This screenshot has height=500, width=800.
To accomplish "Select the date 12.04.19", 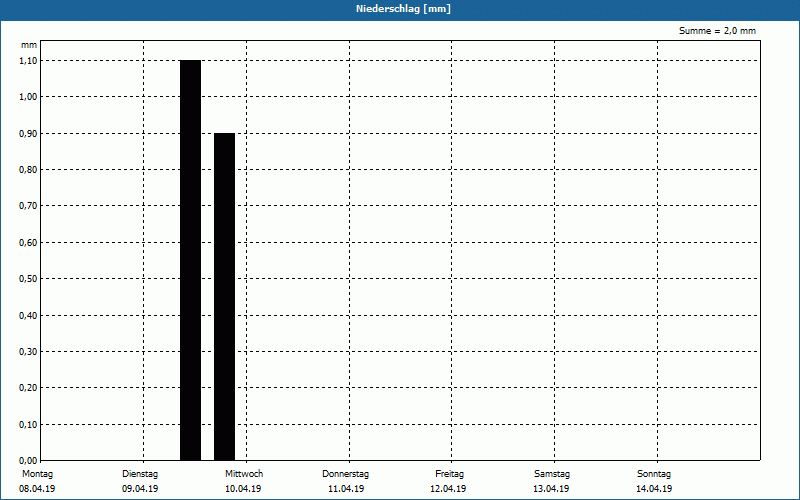I will pos(448,489).
